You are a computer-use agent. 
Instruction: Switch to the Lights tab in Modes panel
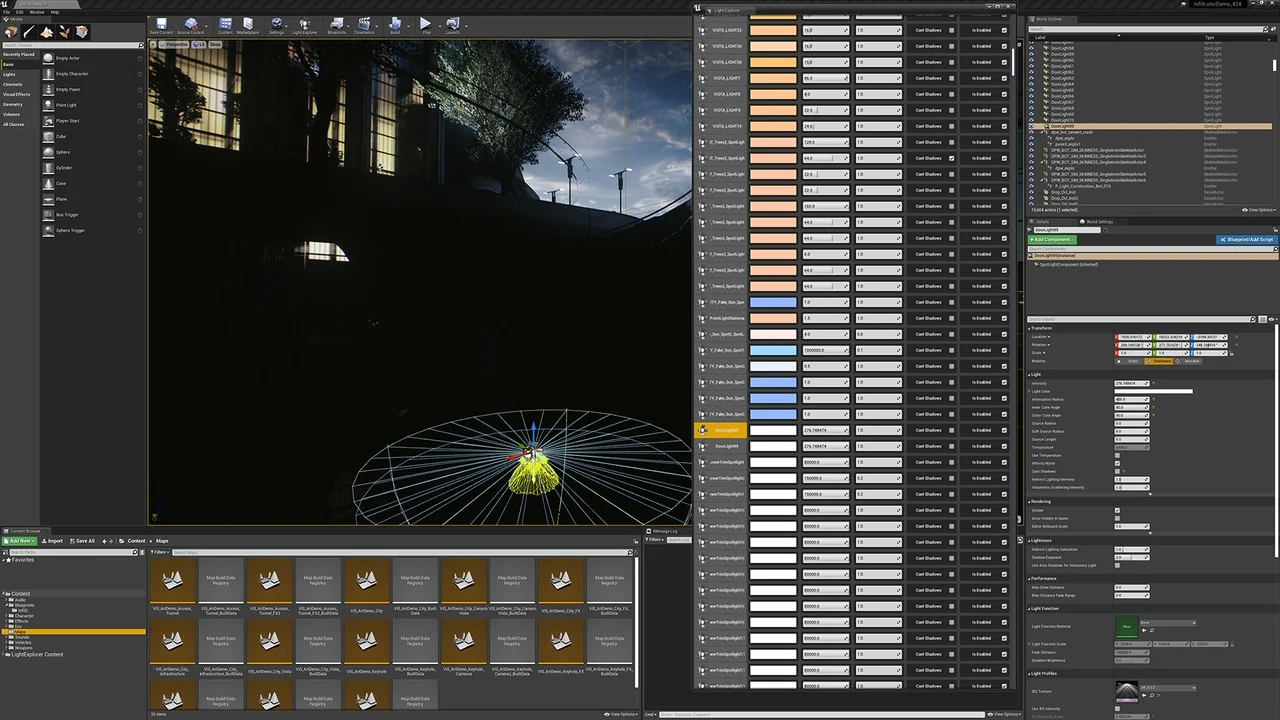click(x=10, y=74)
